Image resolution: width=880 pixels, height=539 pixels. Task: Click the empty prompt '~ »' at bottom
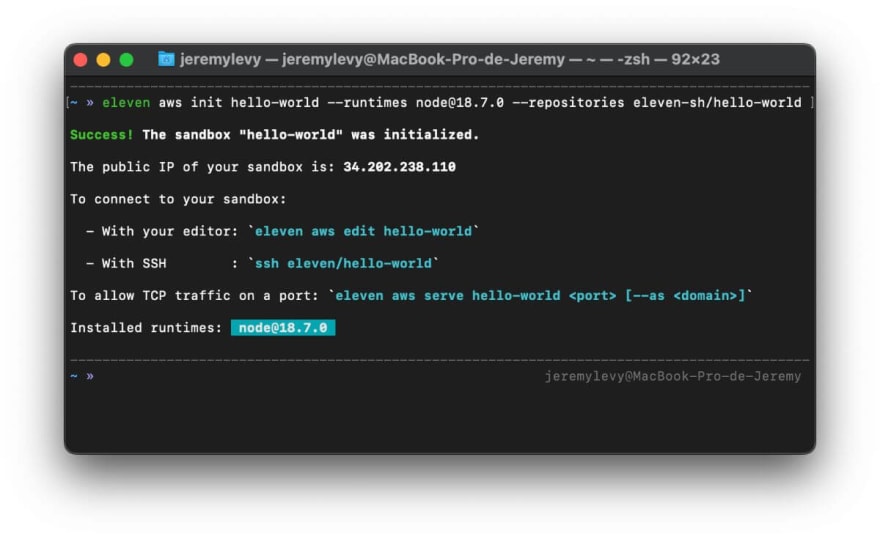point(82,376)
